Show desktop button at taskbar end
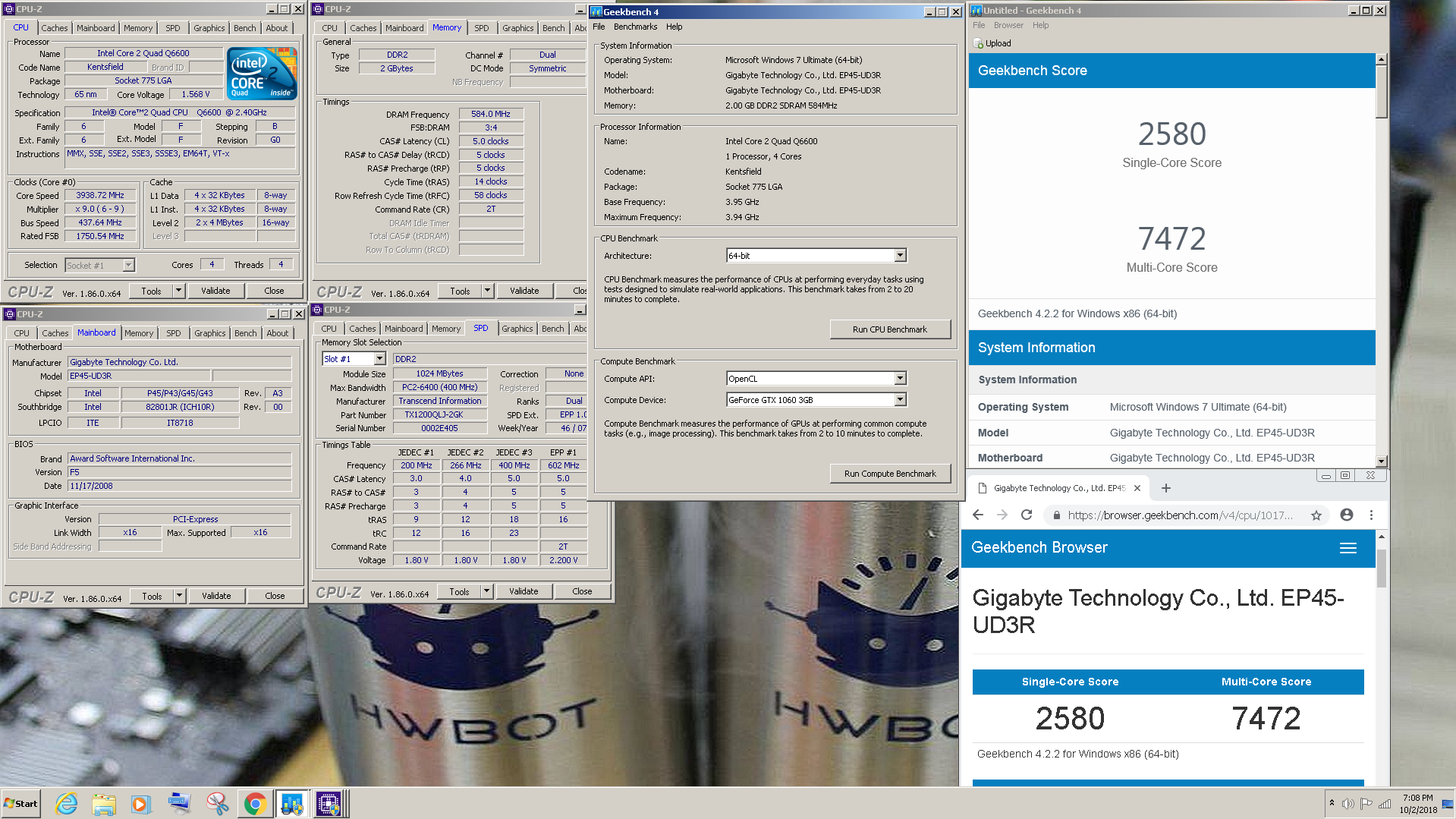1456x819 pixels. [1449, 804]
